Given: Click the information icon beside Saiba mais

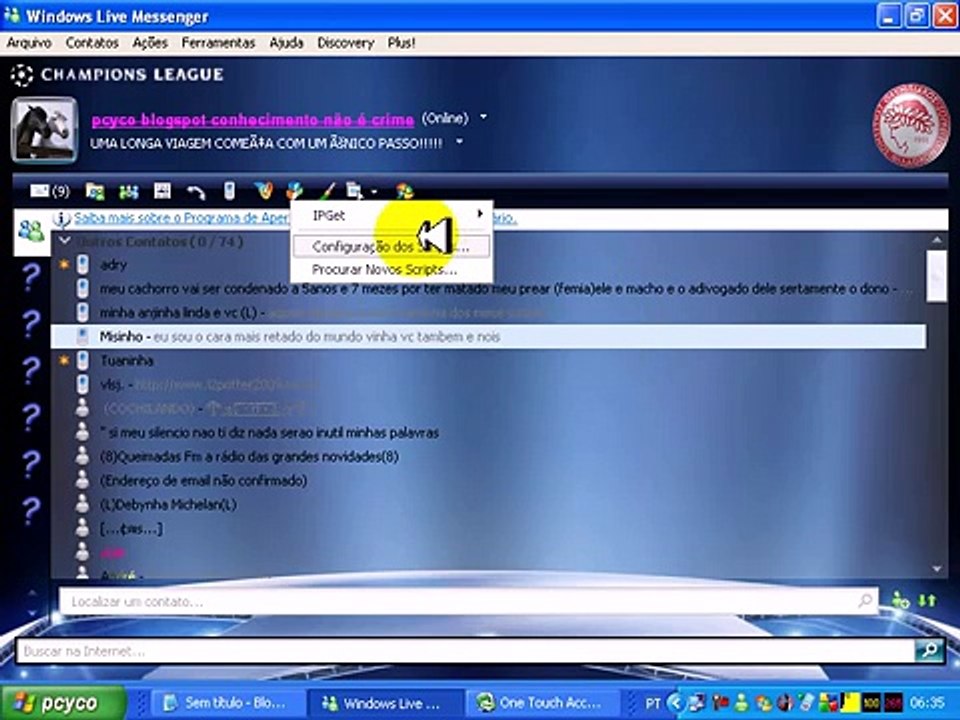Looking at the screenshot, I should tap(62, 219).
